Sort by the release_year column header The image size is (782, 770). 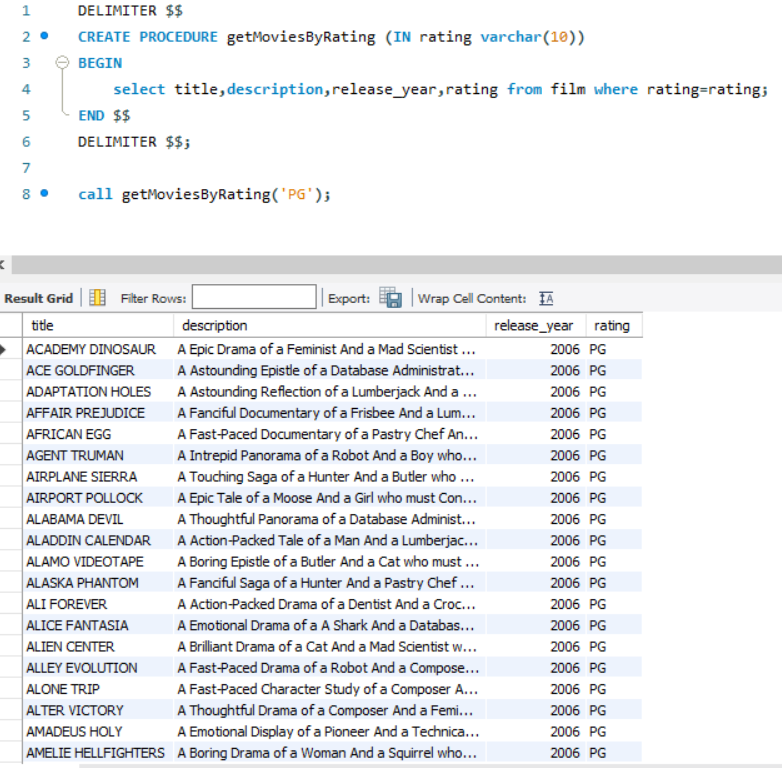[536, 325]
